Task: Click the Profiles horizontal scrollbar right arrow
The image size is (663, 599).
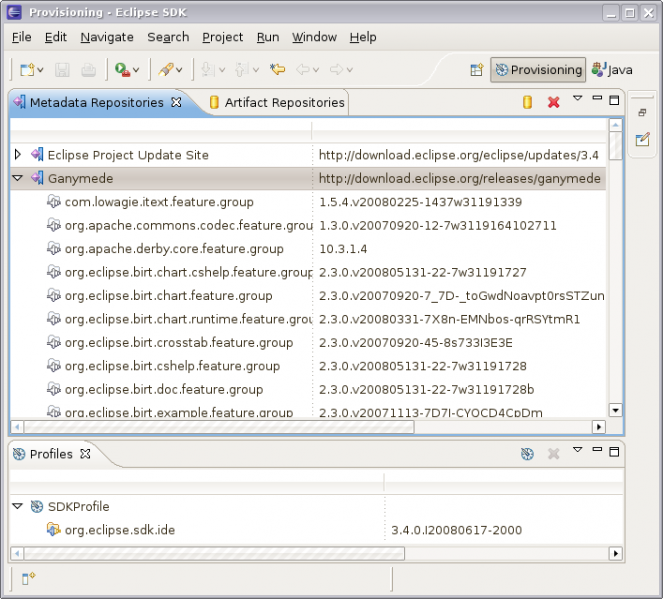Action: click(x=616, y=553)
